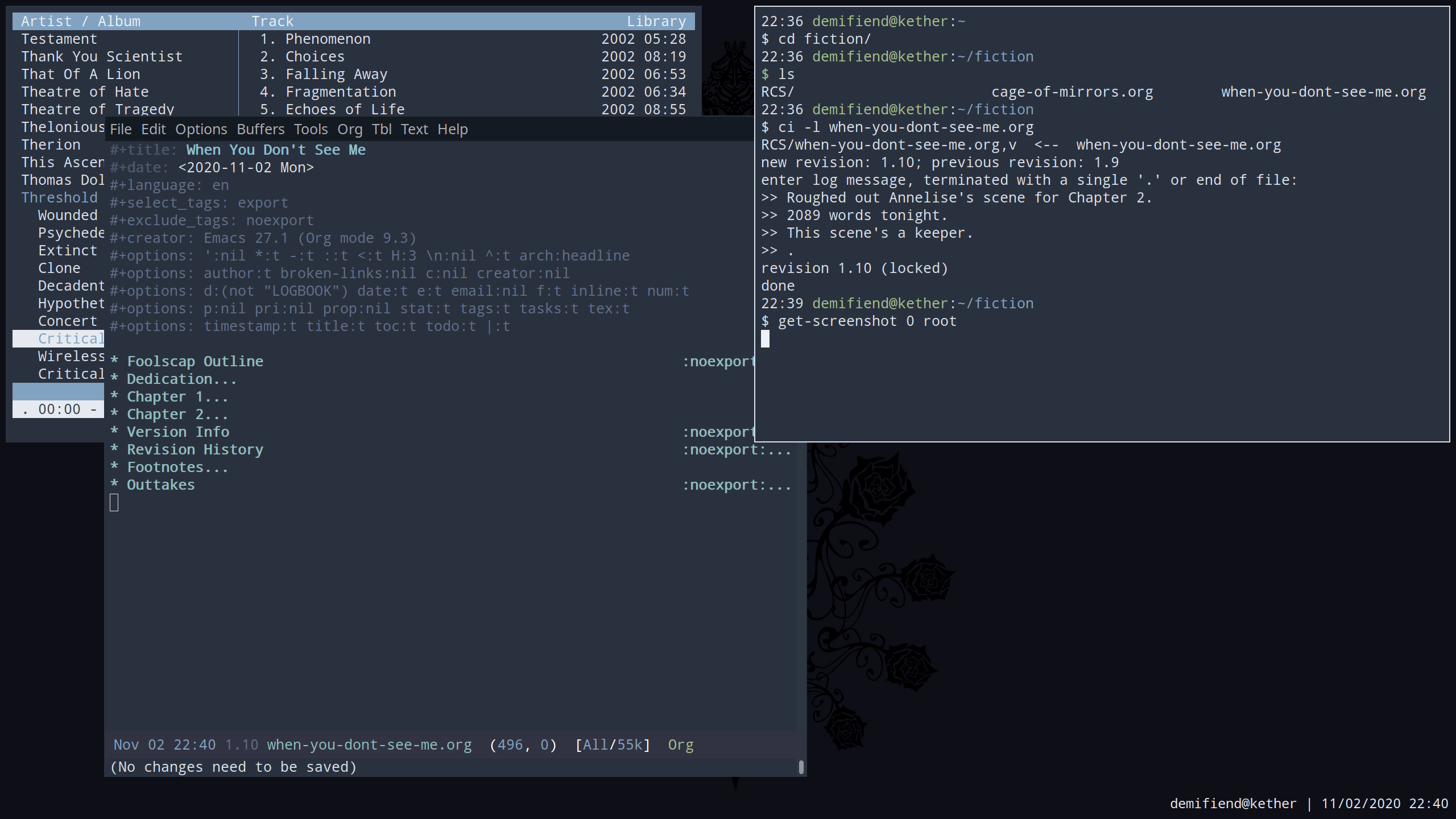
Task: Select the Phenomenon track
Action: click(327, 39)
